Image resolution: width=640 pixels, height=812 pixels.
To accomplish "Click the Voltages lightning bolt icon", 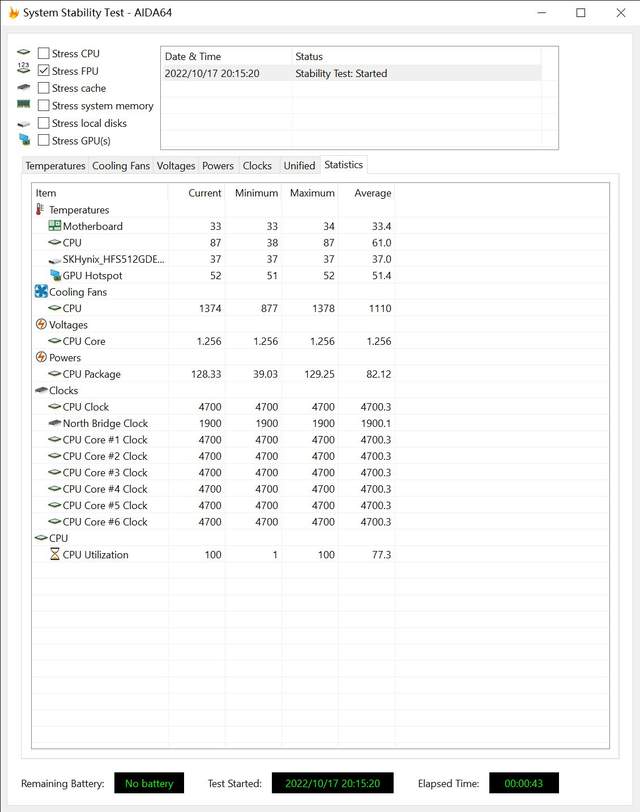I will click(x=41, y=324).
